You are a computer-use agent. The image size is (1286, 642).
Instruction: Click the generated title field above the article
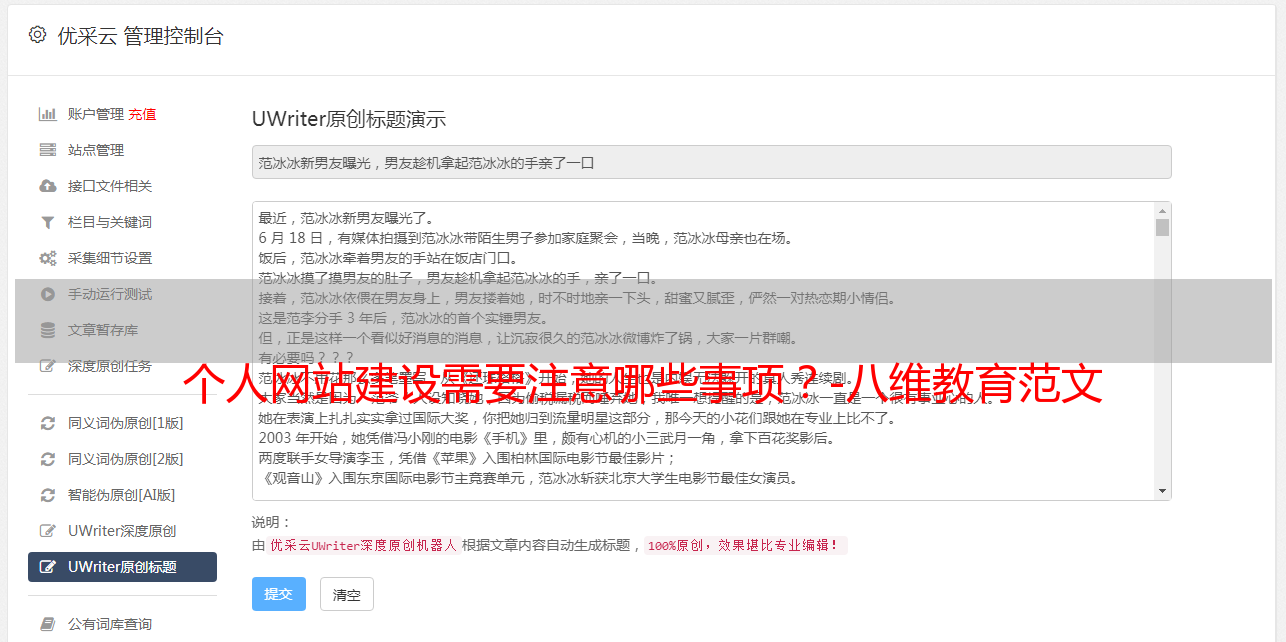(x=711, y=162)
